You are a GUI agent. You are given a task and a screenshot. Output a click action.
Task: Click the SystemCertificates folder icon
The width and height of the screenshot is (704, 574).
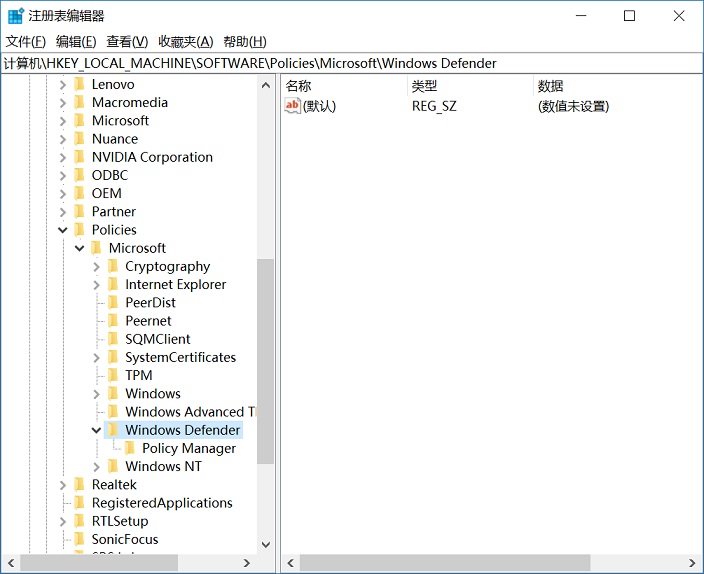pyautogui.click(x=113, y=357)
